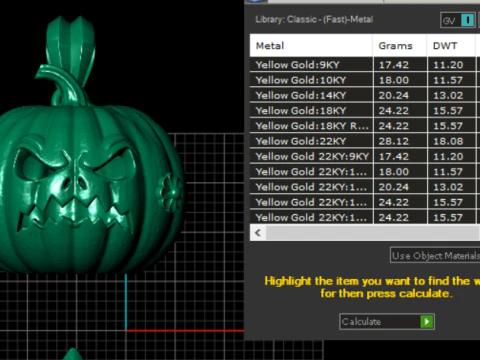
Task: Select the Yellow Gold:14KY row
Action: click(365, 95)
